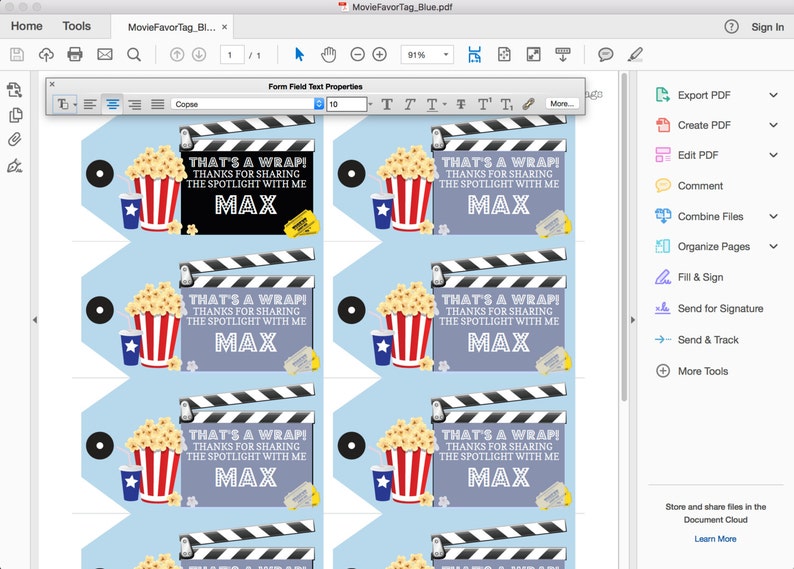Click the read mode download-arrow icon
The image size is (794, 569).
click(x=563, y=54)
